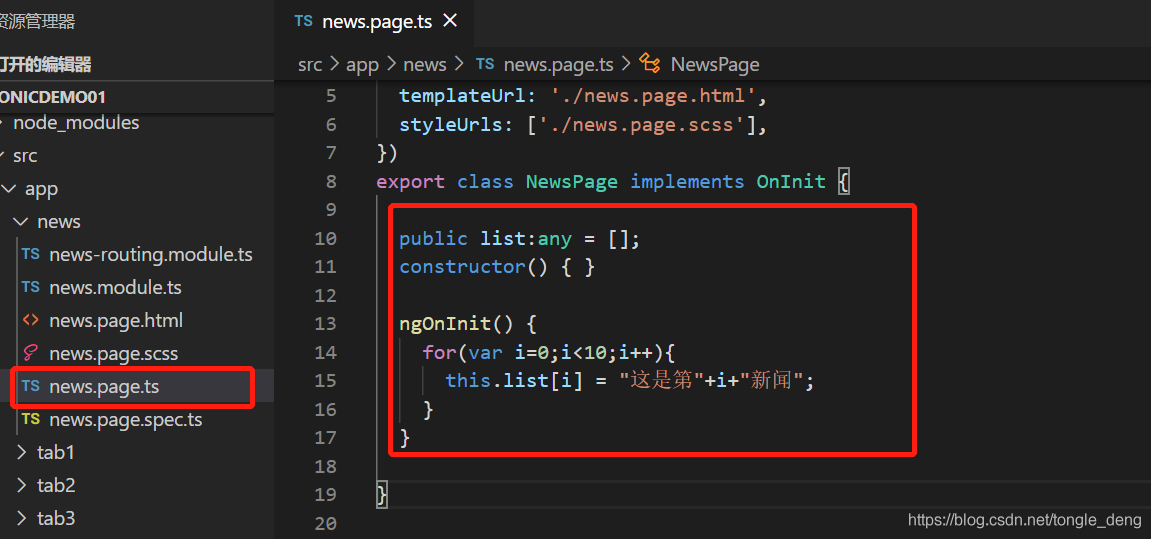Select the node_modules folder
The width and height of the screenshot is (1151, 539).
point(76,123)
